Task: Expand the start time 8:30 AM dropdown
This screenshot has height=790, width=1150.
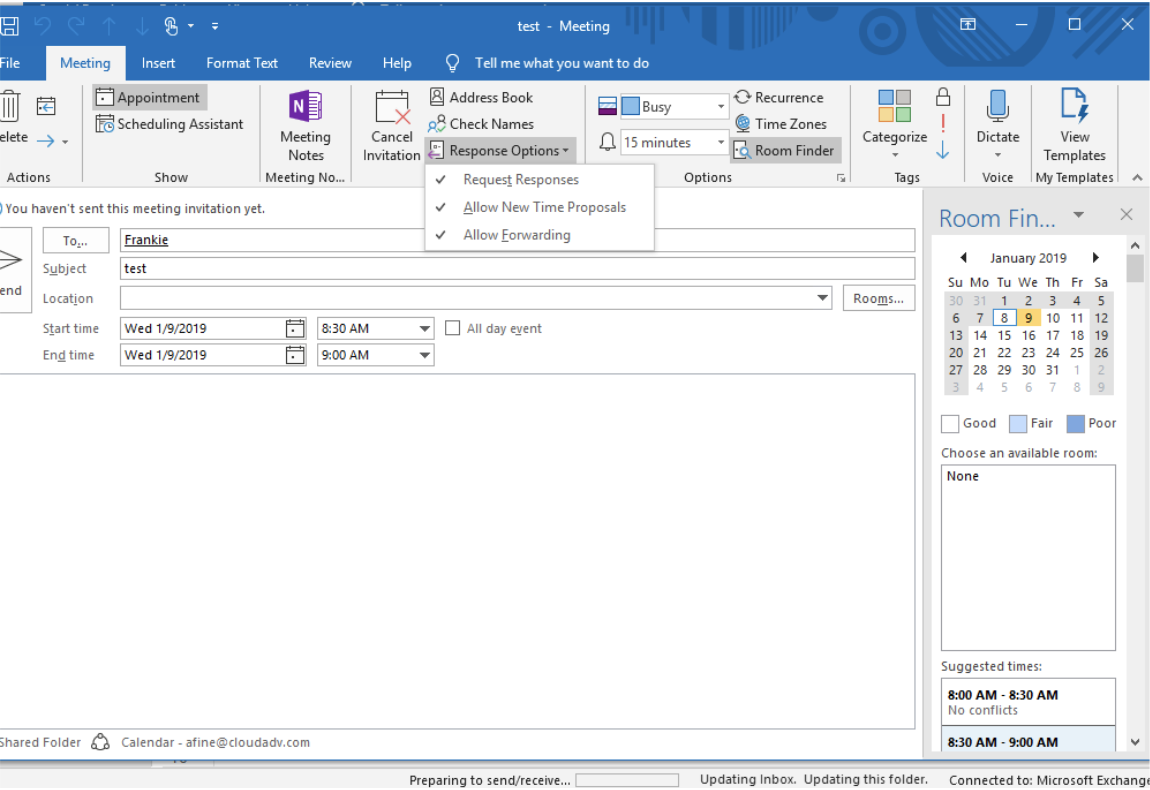Action: tap(425, 328)
